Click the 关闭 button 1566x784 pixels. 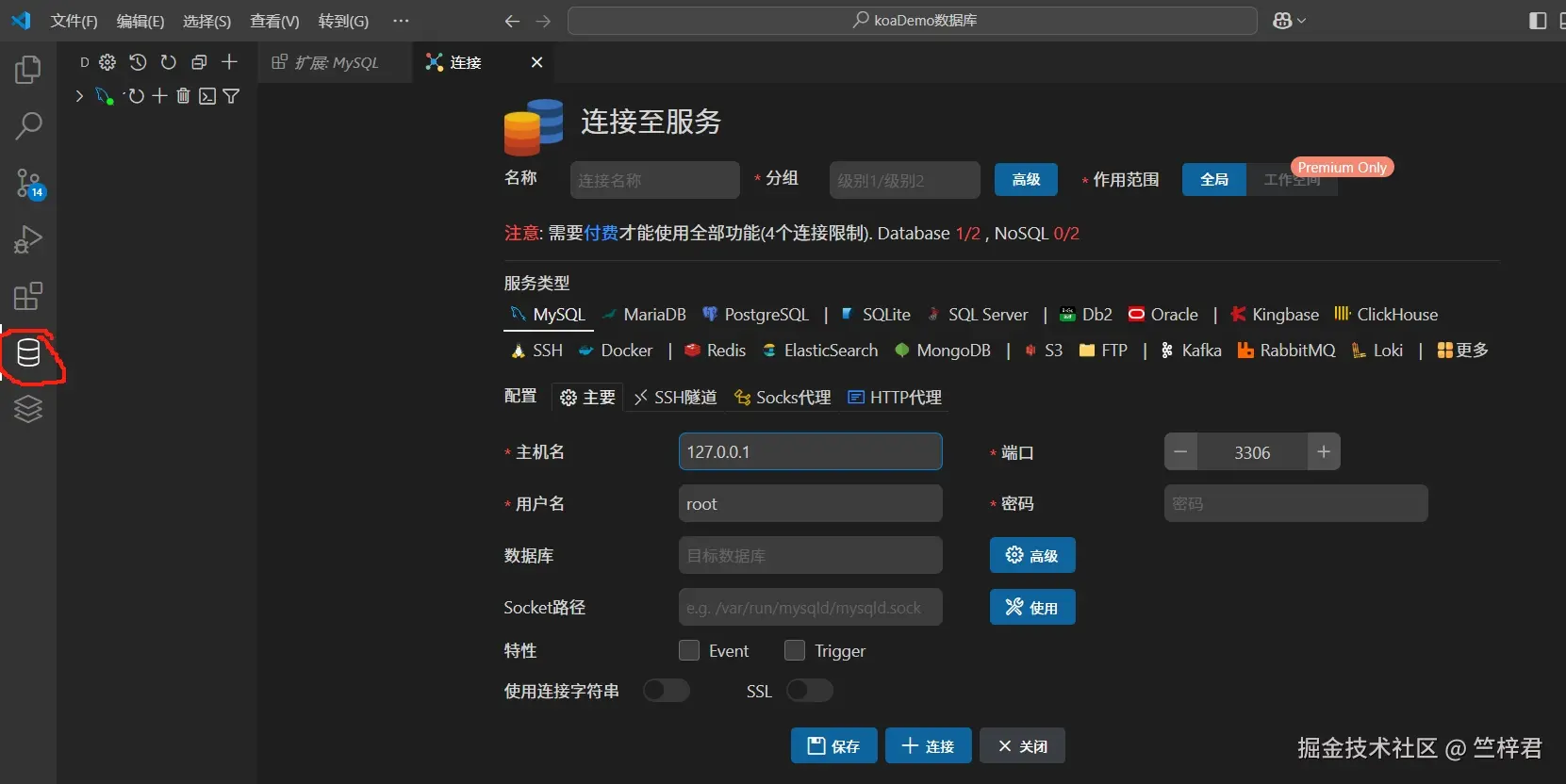[x=1022, y=746]
